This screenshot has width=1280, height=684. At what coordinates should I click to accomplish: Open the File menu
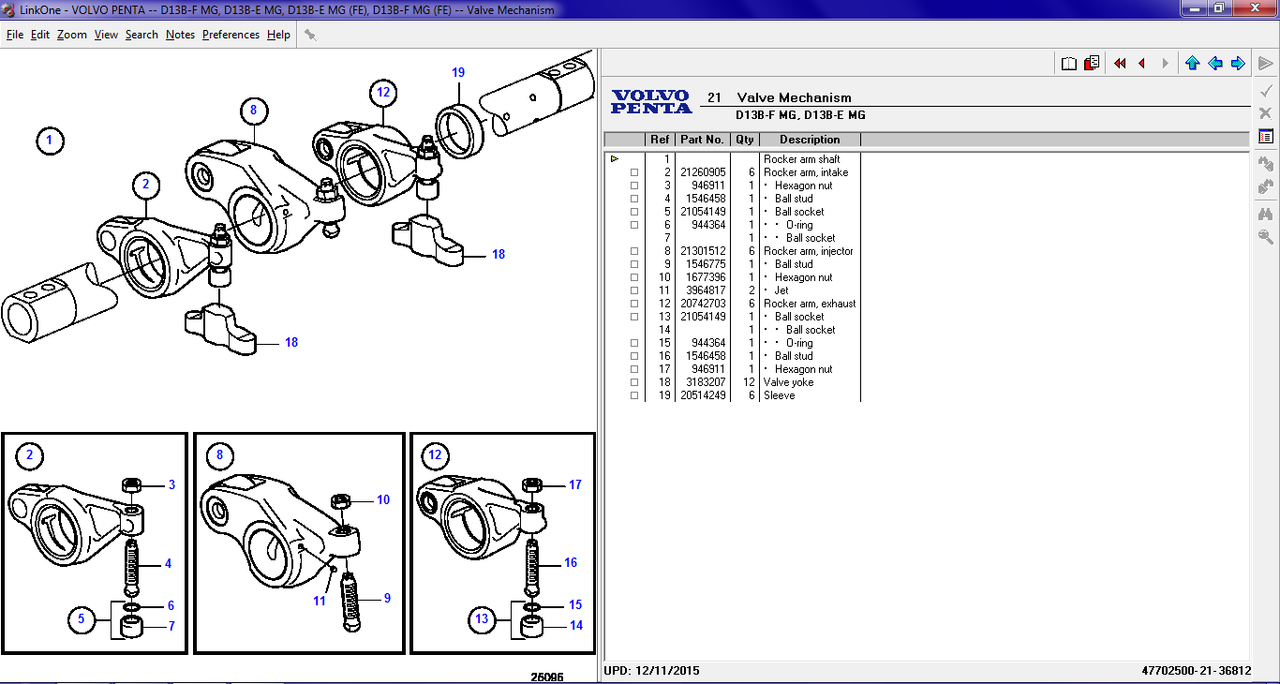pyautogui.click(x=15, y=34)
